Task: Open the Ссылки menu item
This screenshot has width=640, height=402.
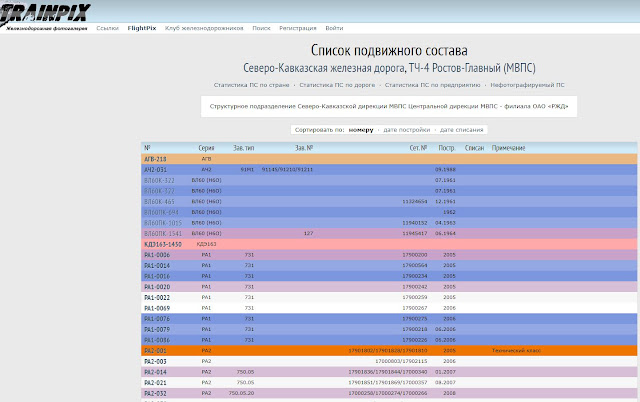Action: tap(107, 28)
